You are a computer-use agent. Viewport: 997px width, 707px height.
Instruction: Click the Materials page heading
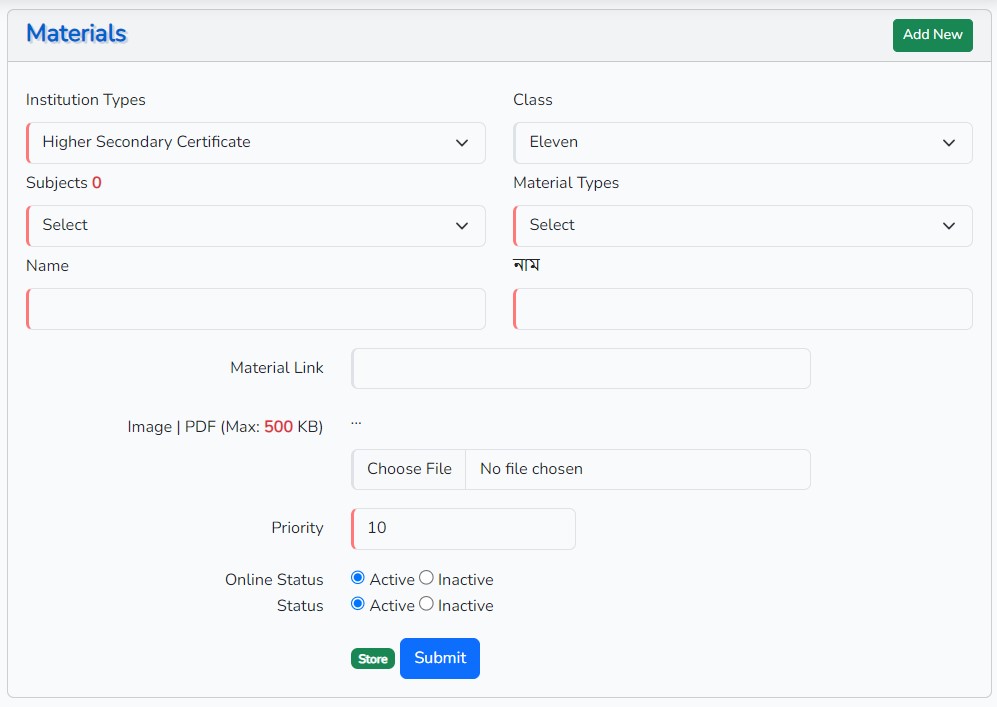pyautogui.click(x=76, y=34)
